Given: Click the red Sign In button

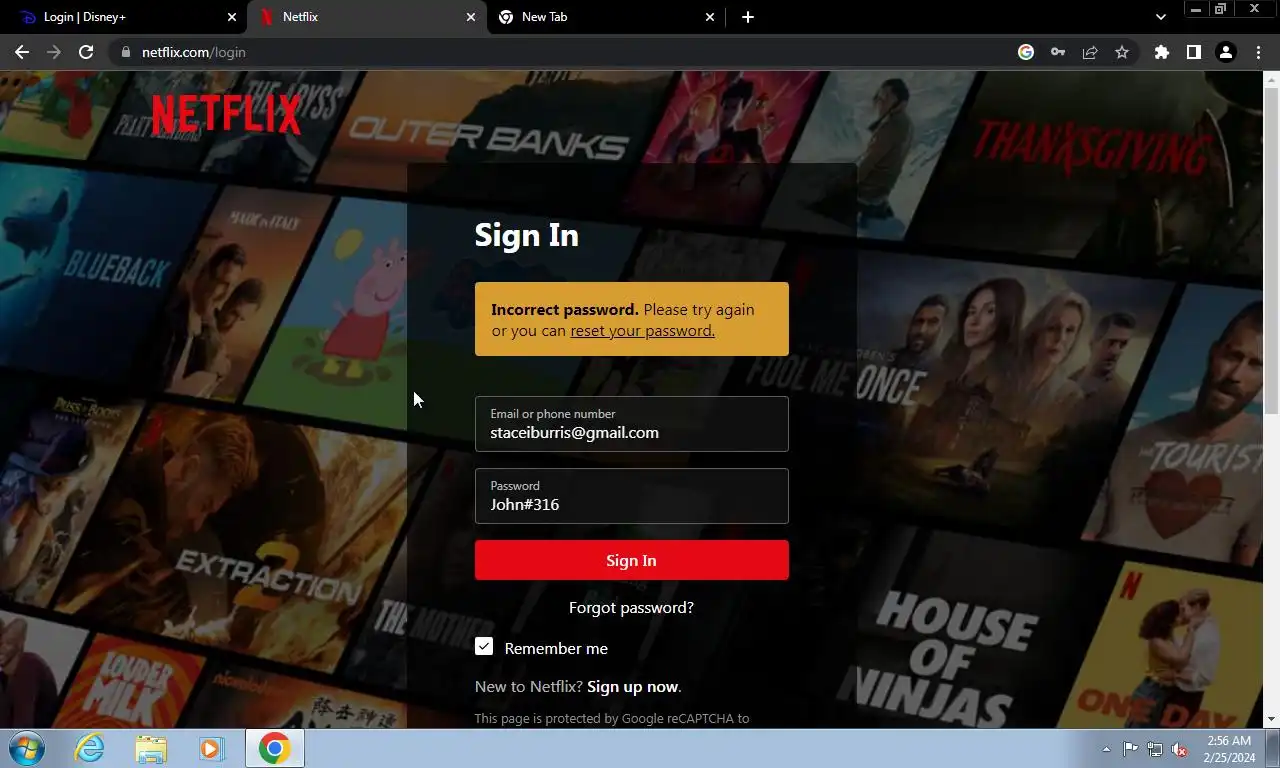Looking at the screenshot, I should pyautogui.click(x=631, y=560).
